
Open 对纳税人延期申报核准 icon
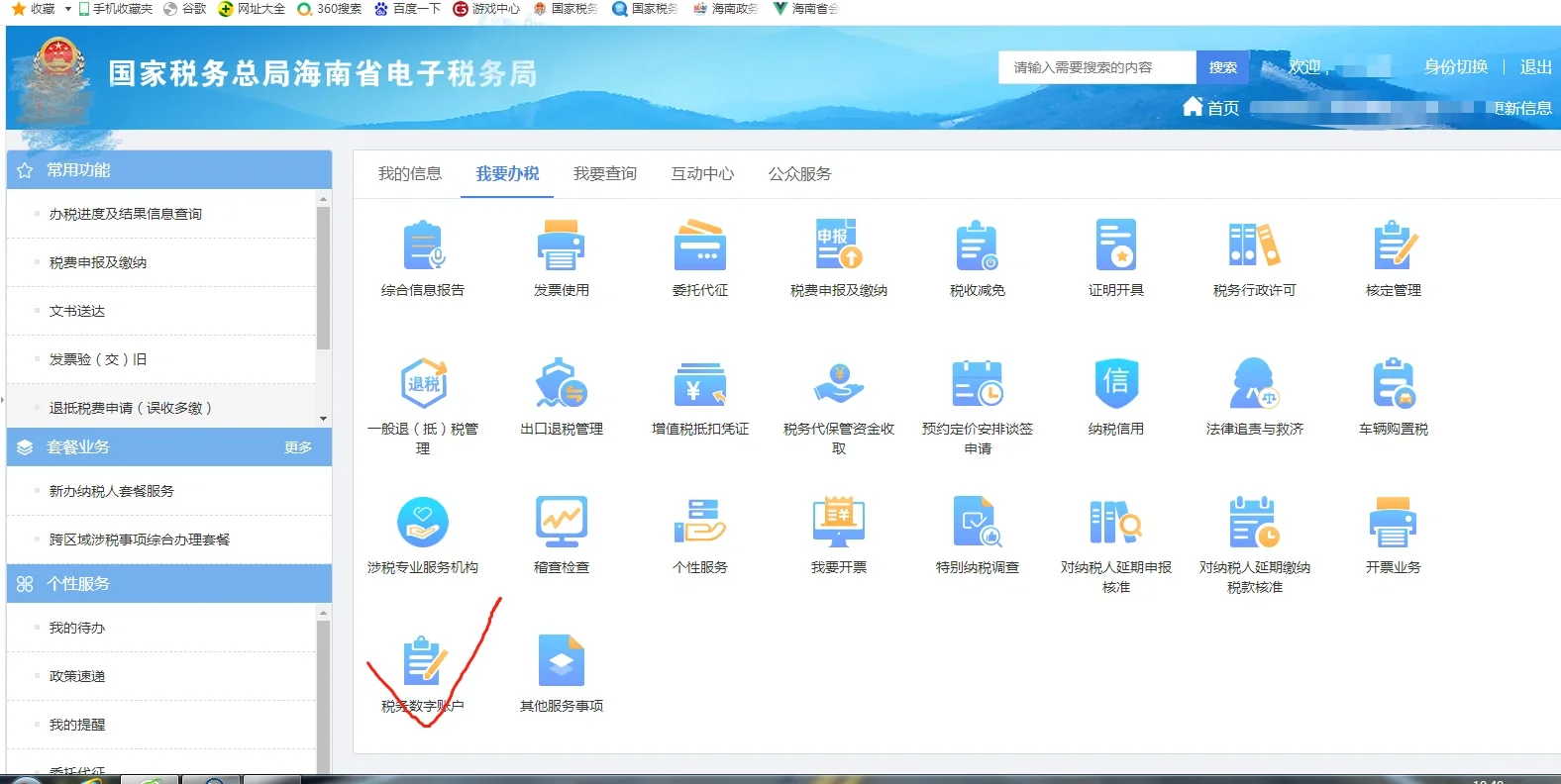click(1115, 522)
